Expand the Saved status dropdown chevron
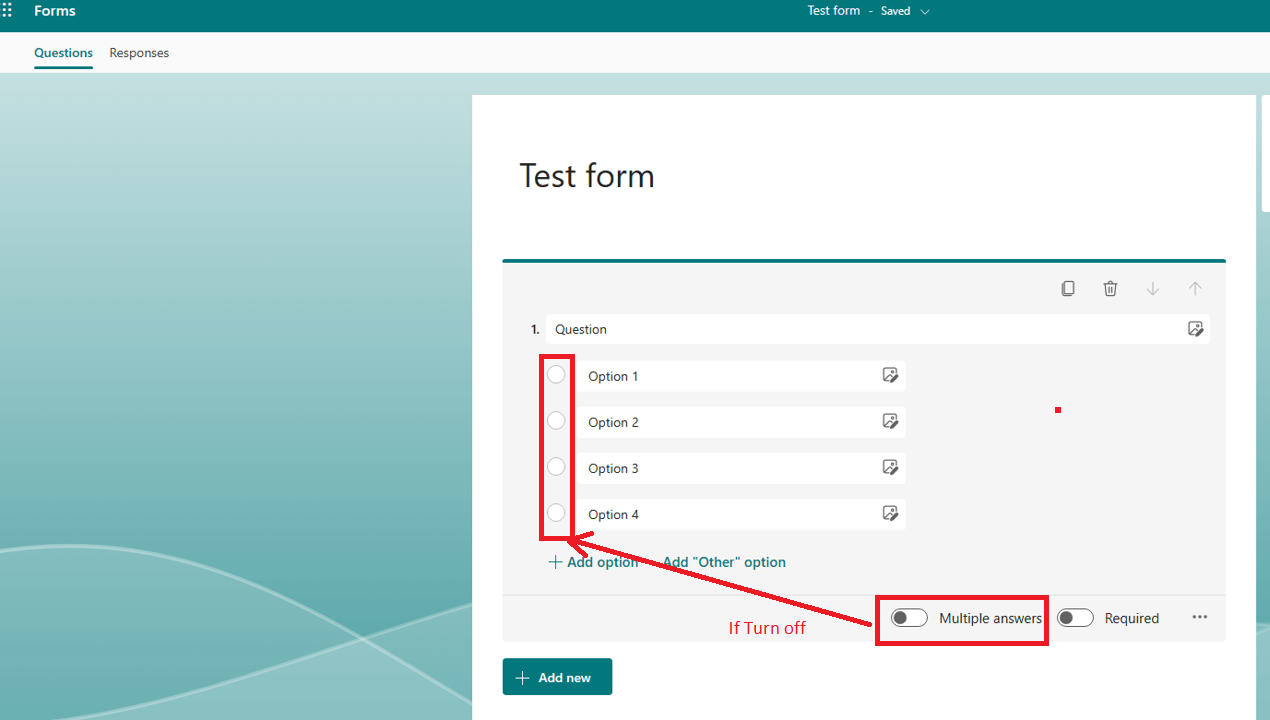The width and height of the screenshot is (1270, 720). click(x=925, y=11)
